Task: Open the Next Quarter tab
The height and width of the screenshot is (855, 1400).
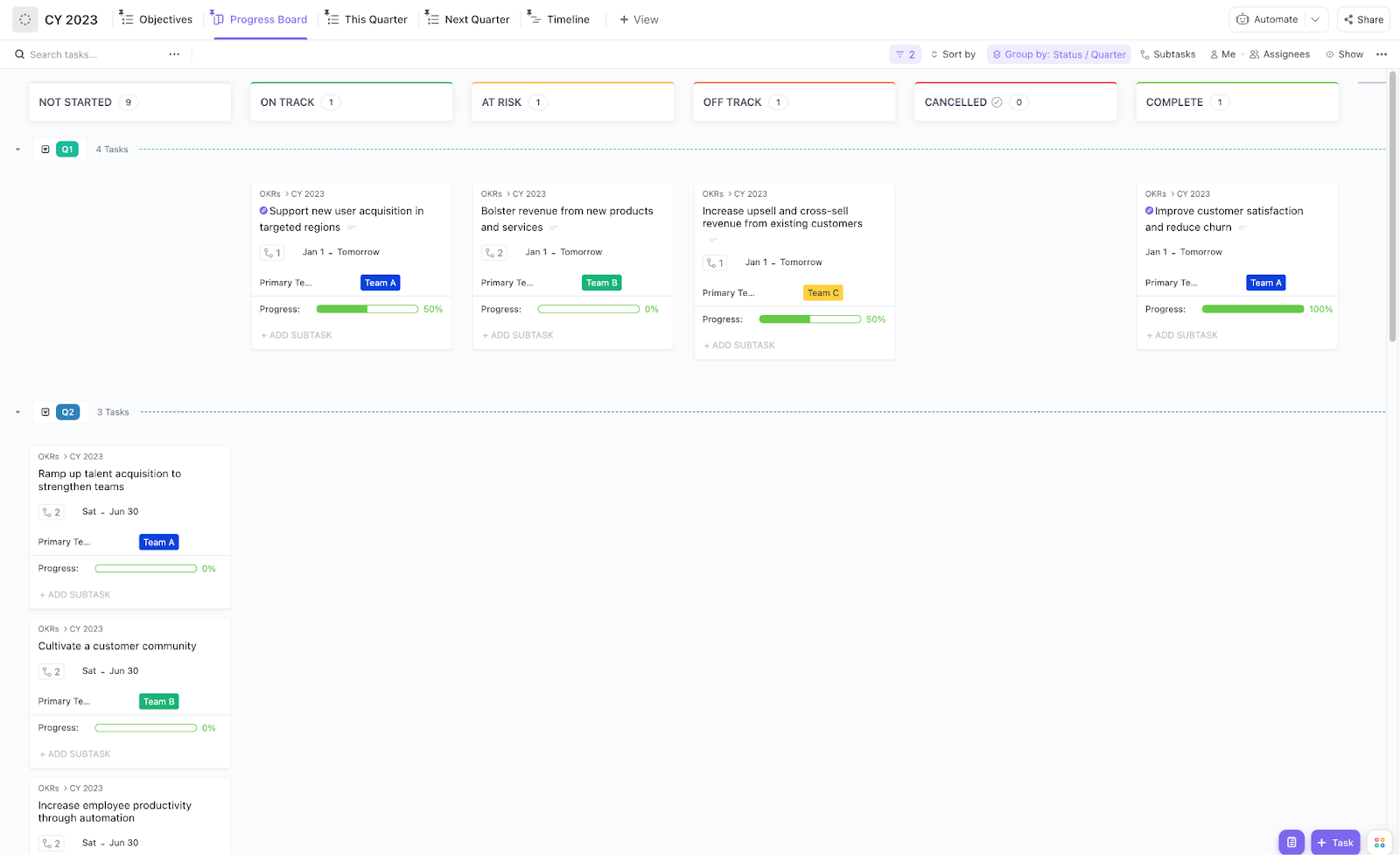Action: coord(467,19)
